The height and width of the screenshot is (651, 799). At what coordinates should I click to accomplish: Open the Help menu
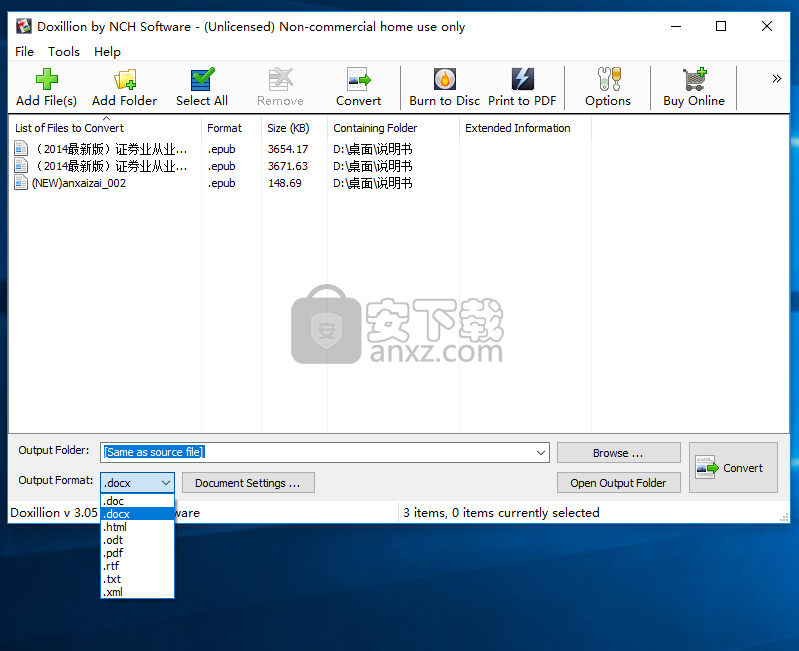click(107, 51)
